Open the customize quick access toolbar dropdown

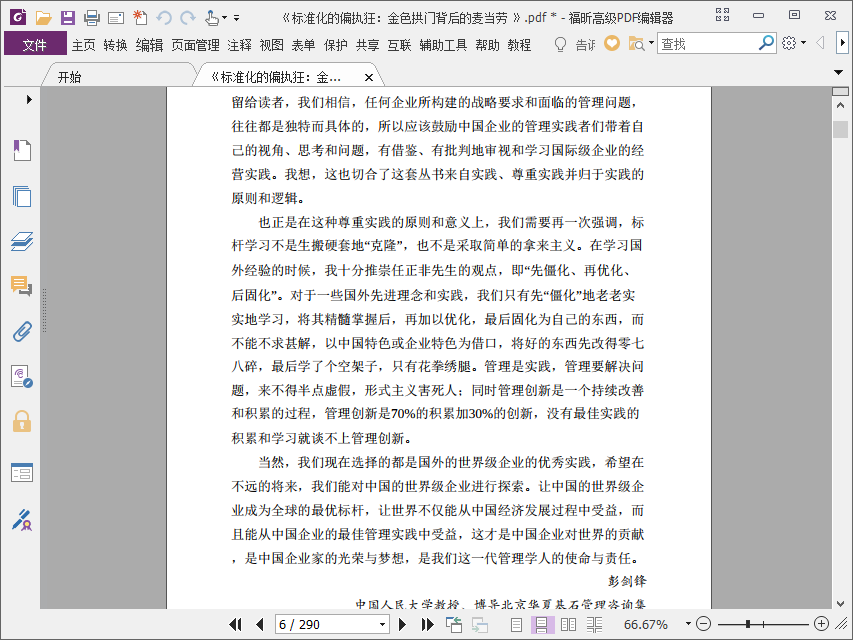(x=237, y=18)
